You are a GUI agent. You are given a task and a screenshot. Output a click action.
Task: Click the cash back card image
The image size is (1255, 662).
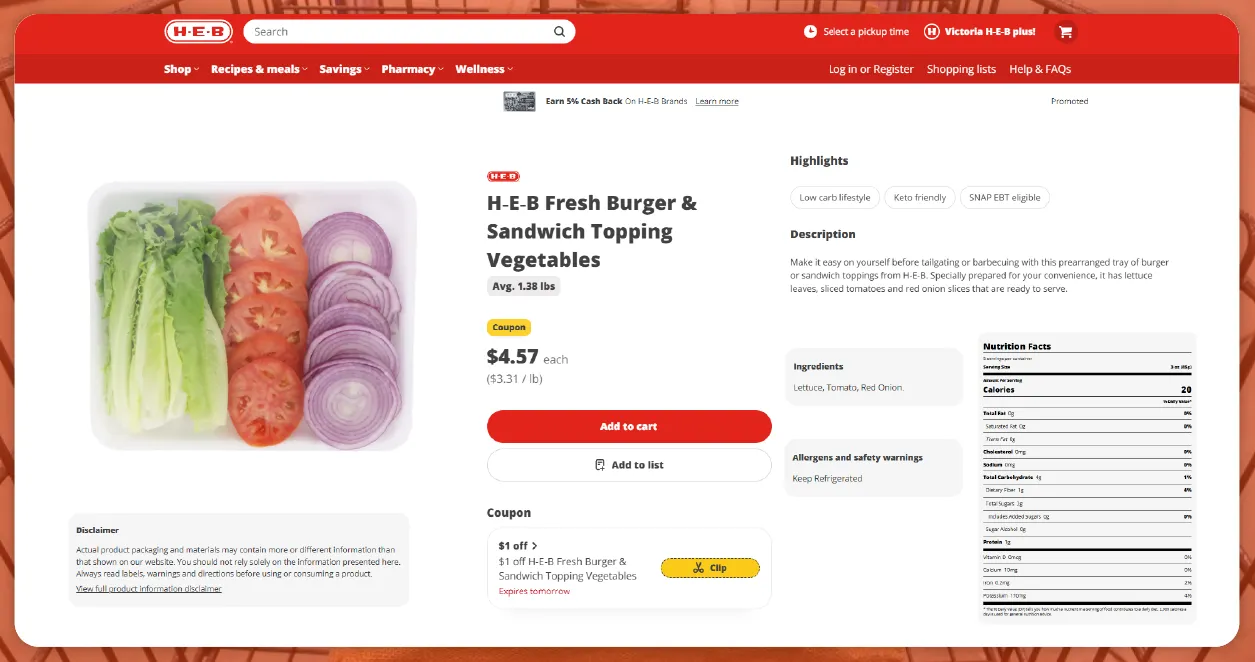(519, 101)
